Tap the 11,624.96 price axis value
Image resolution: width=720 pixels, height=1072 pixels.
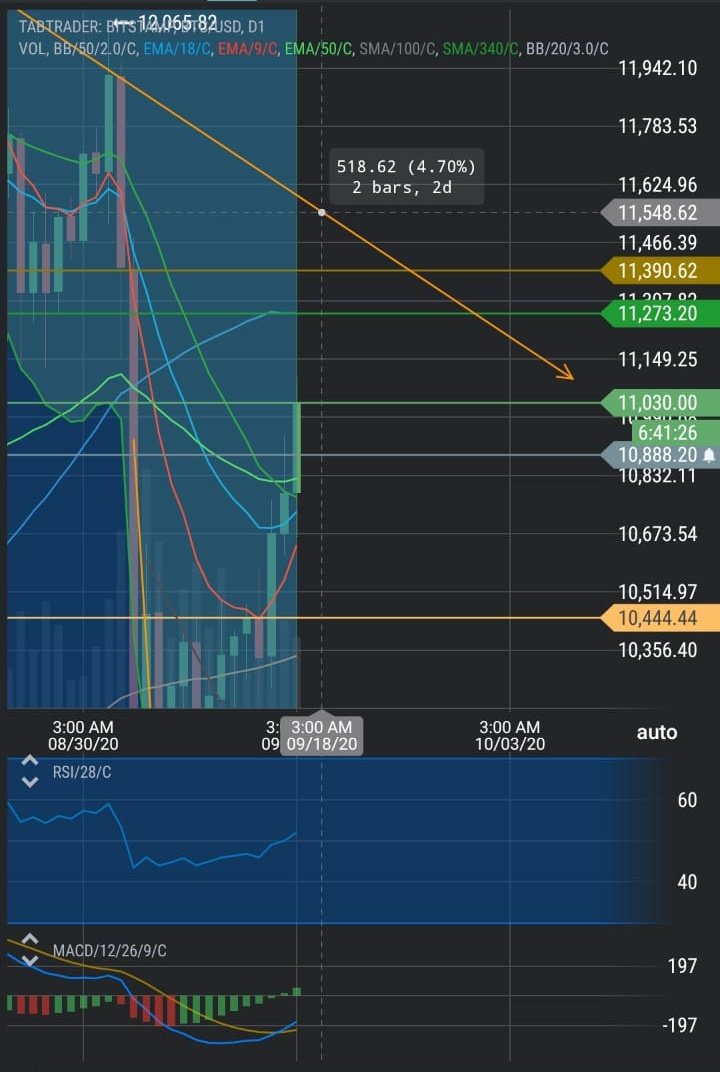point(658,185)
